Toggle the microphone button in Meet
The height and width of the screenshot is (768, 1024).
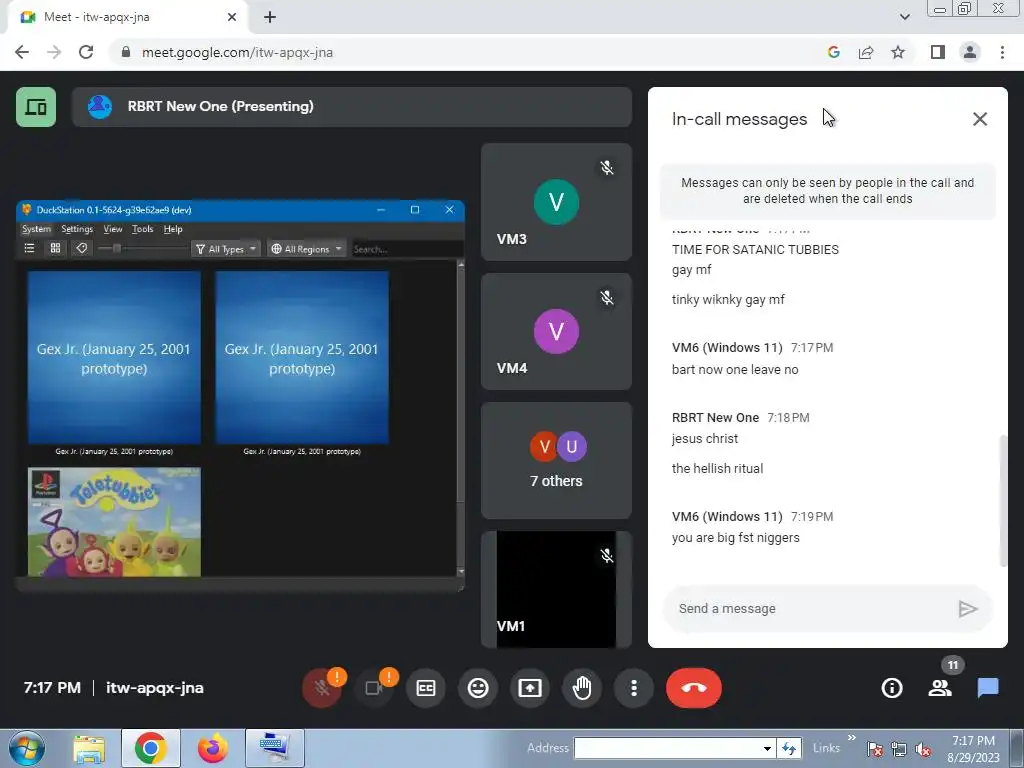[x=322, y=688]
